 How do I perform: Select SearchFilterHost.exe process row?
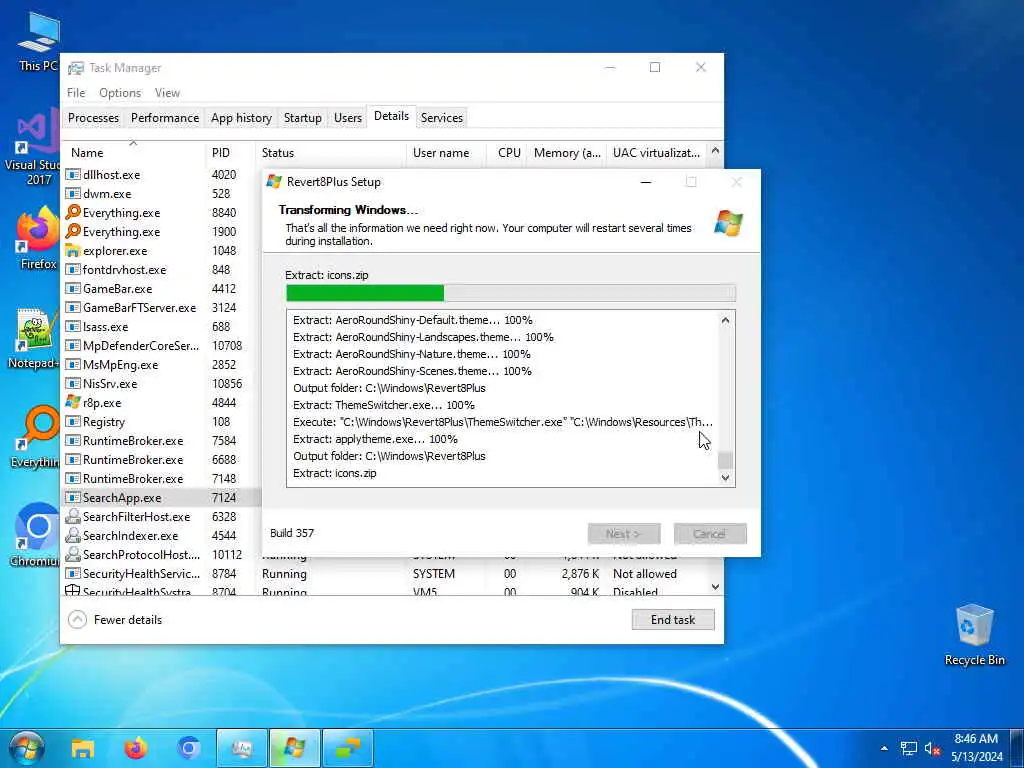[161, 517]
